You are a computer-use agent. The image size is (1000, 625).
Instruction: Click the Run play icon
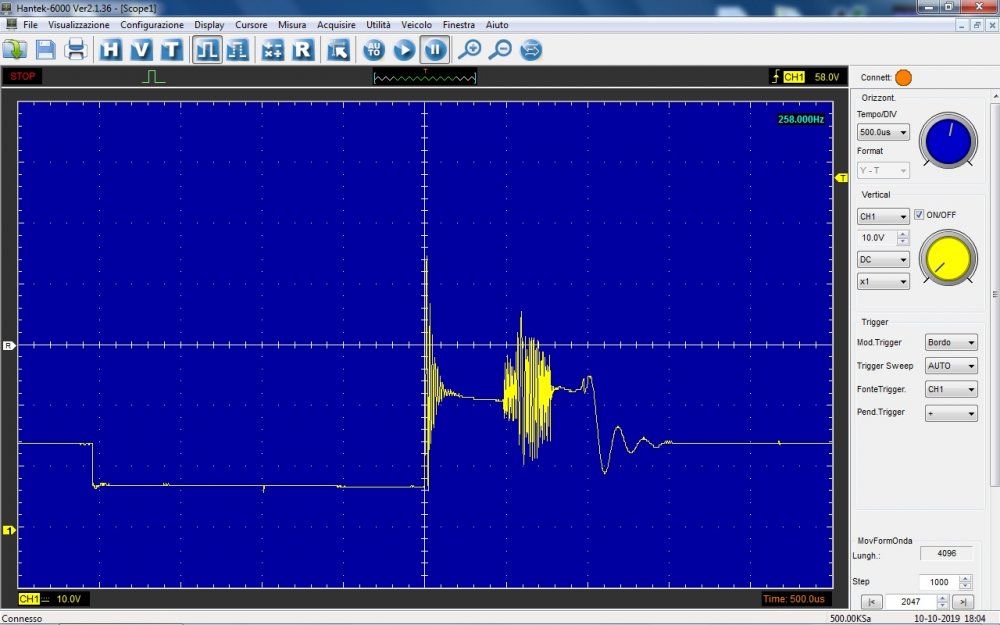404,49
